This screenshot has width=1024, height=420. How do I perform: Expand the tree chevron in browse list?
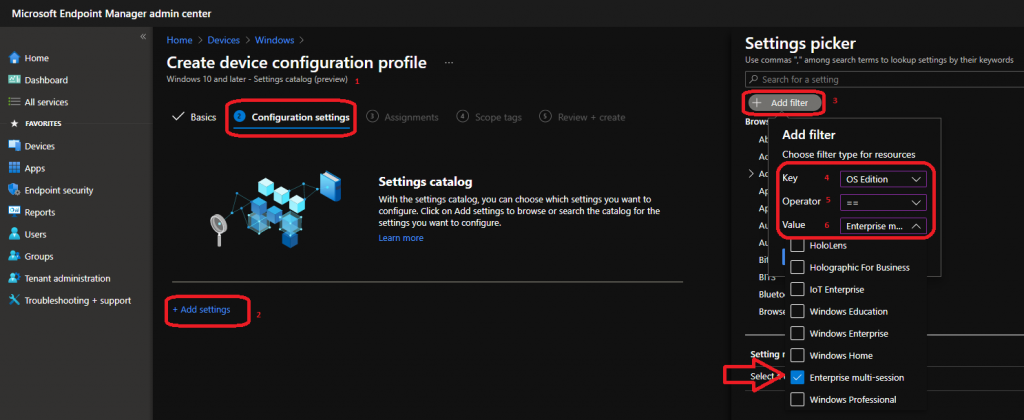coord(750,174)
